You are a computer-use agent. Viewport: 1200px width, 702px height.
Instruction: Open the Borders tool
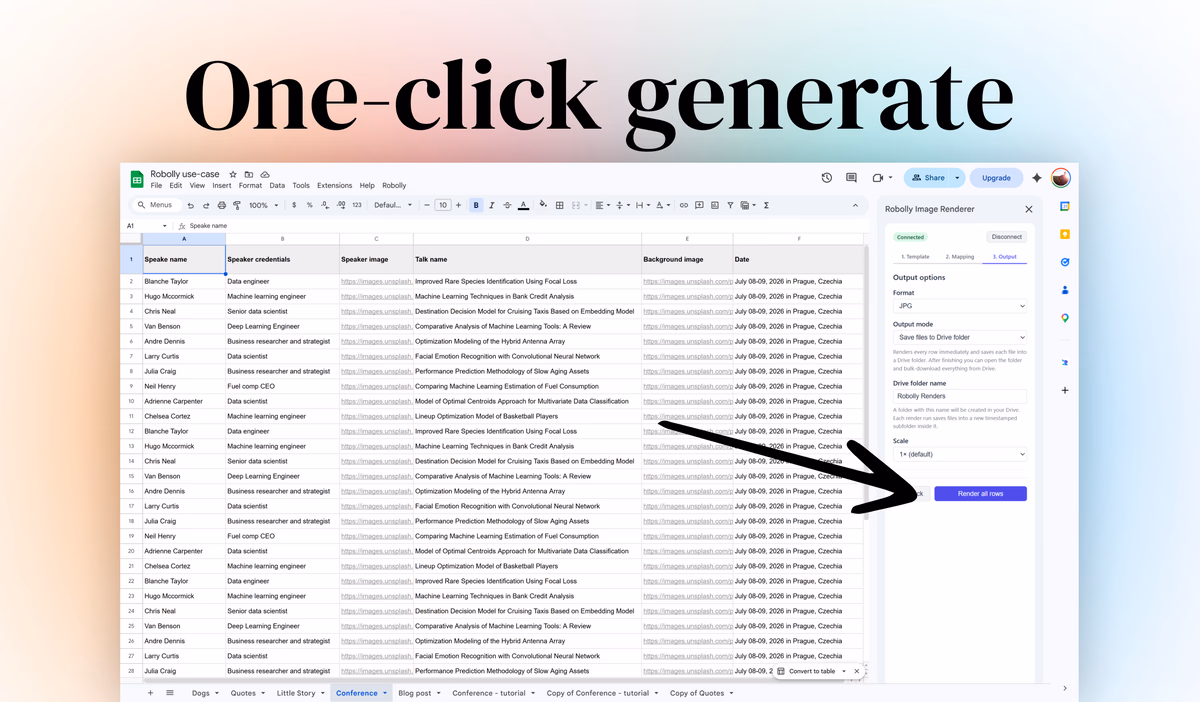(x=560, y=205)
